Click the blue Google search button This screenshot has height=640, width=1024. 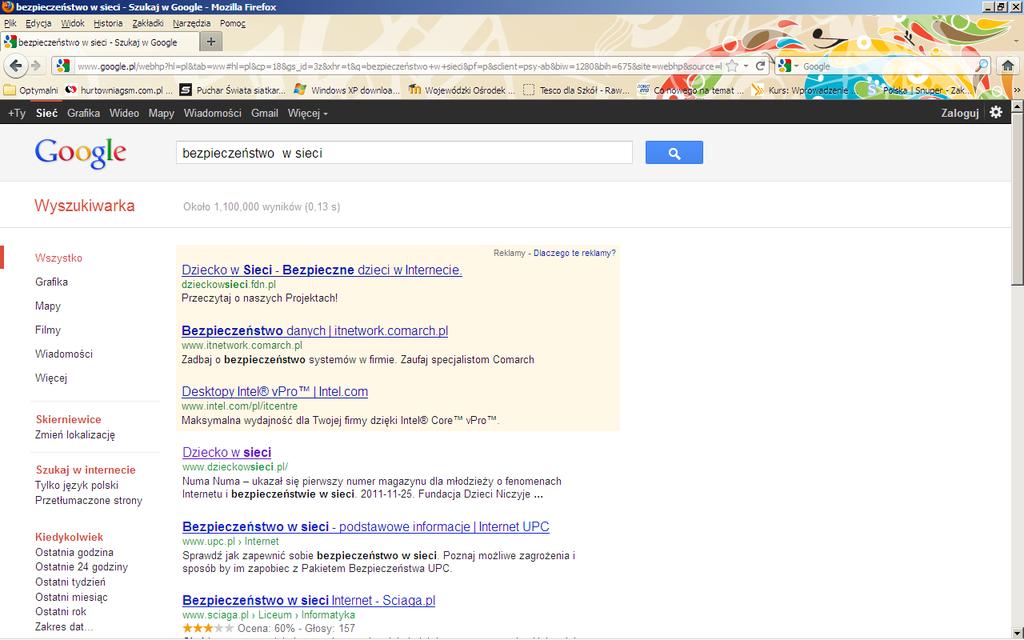point(674,153)
